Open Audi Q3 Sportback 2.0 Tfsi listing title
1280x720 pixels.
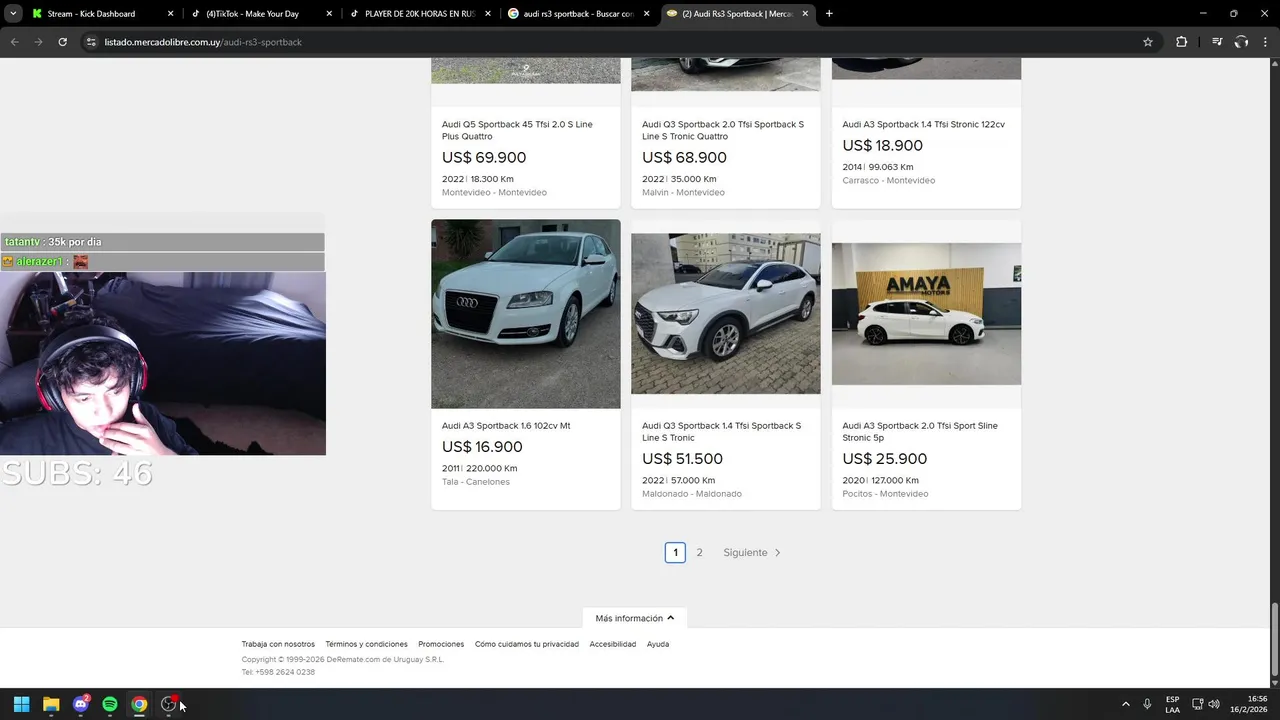[x=722, y=130]
